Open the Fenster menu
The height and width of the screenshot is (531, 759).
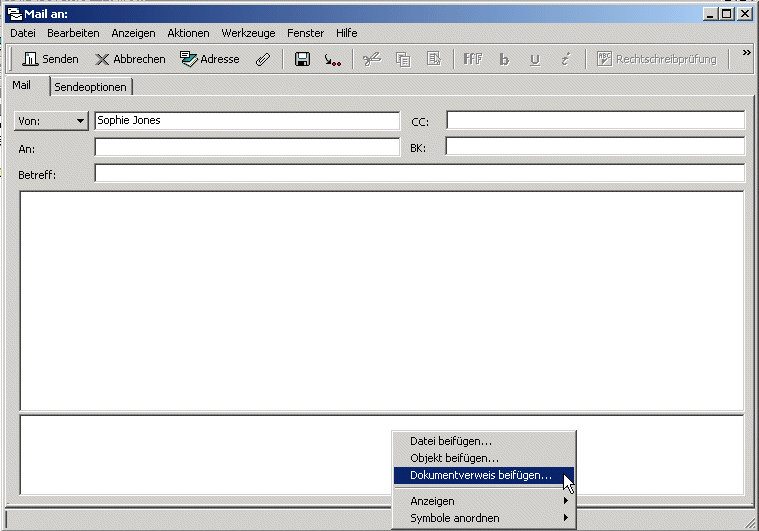click(305, 33)
